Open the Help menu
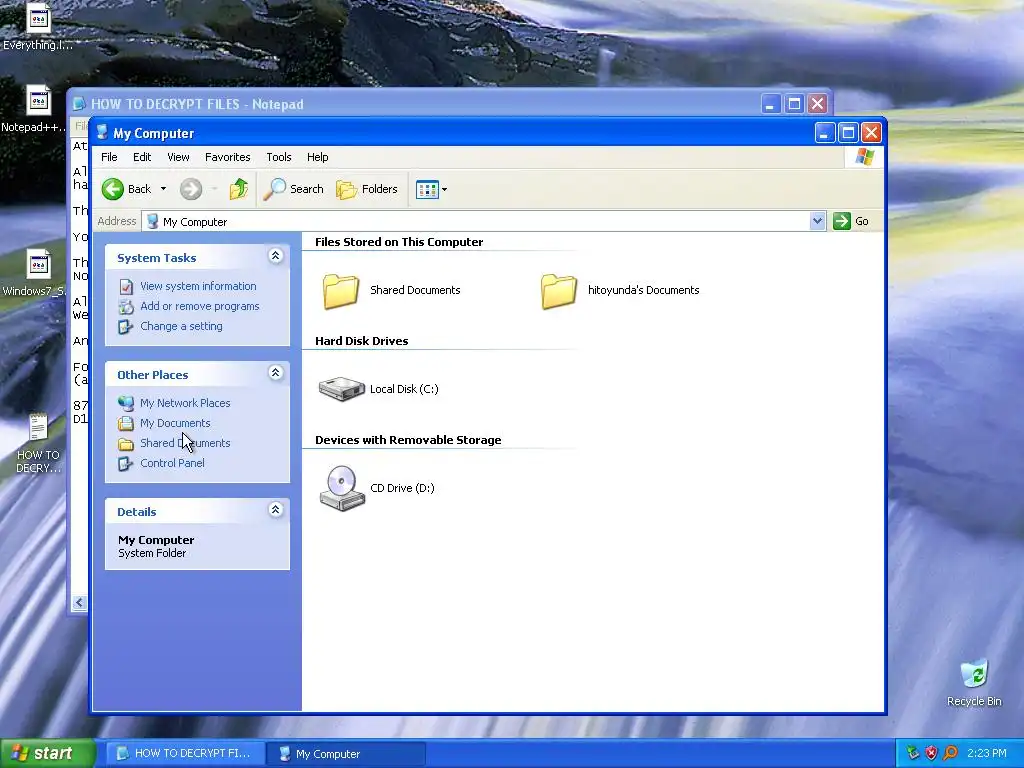The width and height of the screenshot is (1024, 768). [317, 157]
